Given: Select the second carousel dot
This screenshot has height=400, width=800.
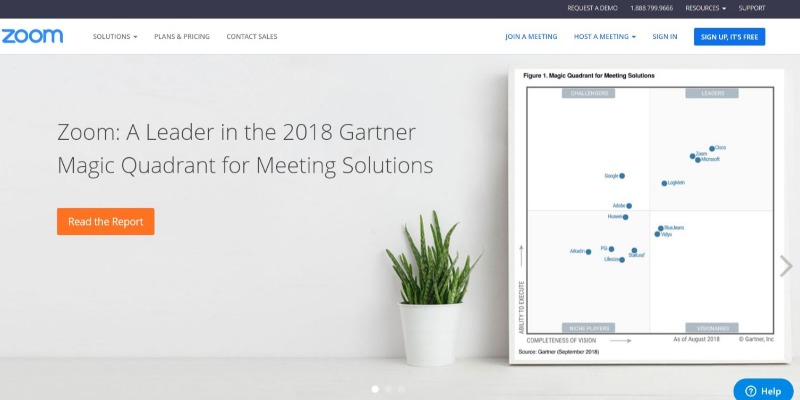Looking at the screenshot, I should (388, 389).
